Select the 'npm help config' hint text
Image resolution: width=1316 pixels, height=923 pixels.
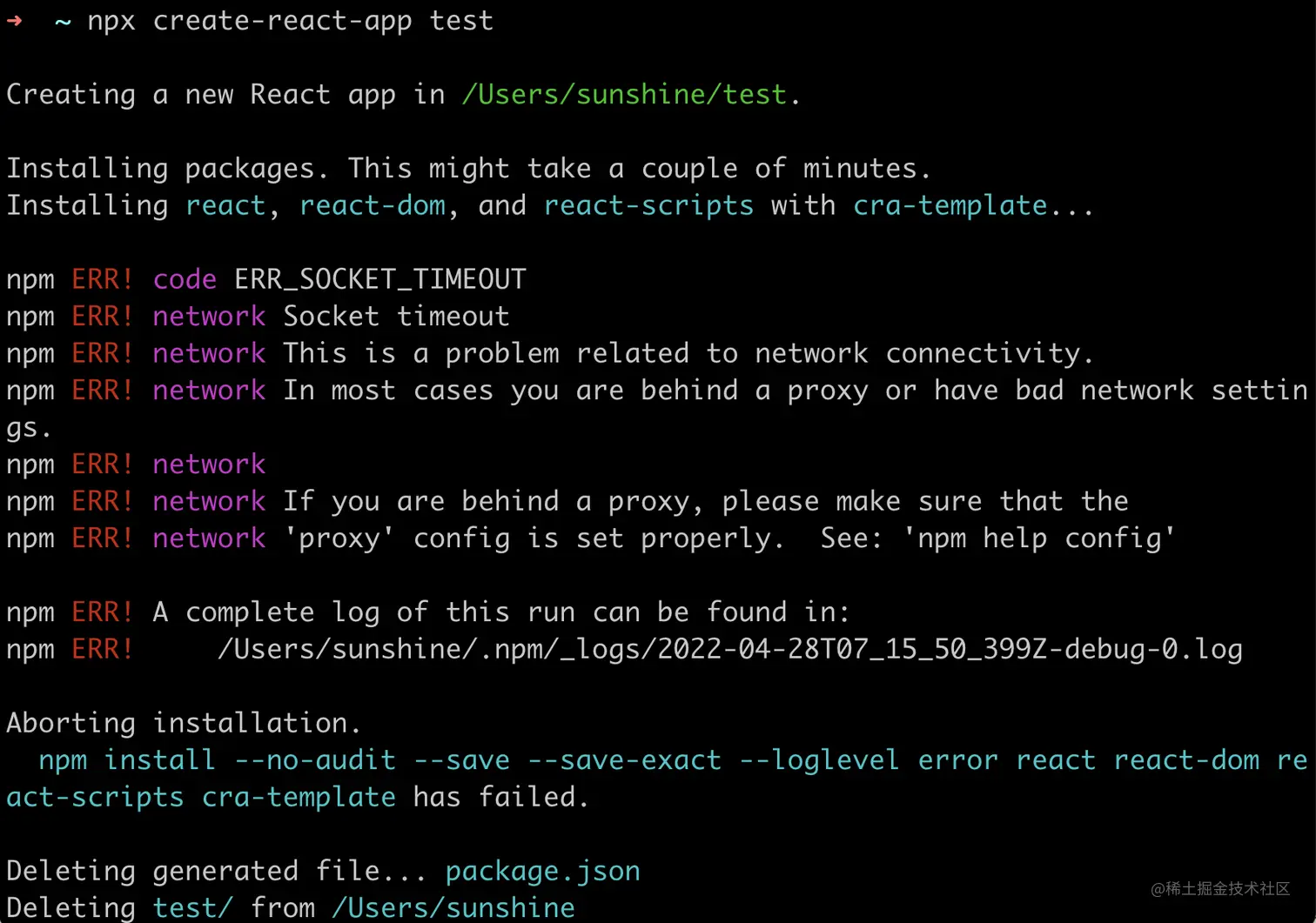1039,538
